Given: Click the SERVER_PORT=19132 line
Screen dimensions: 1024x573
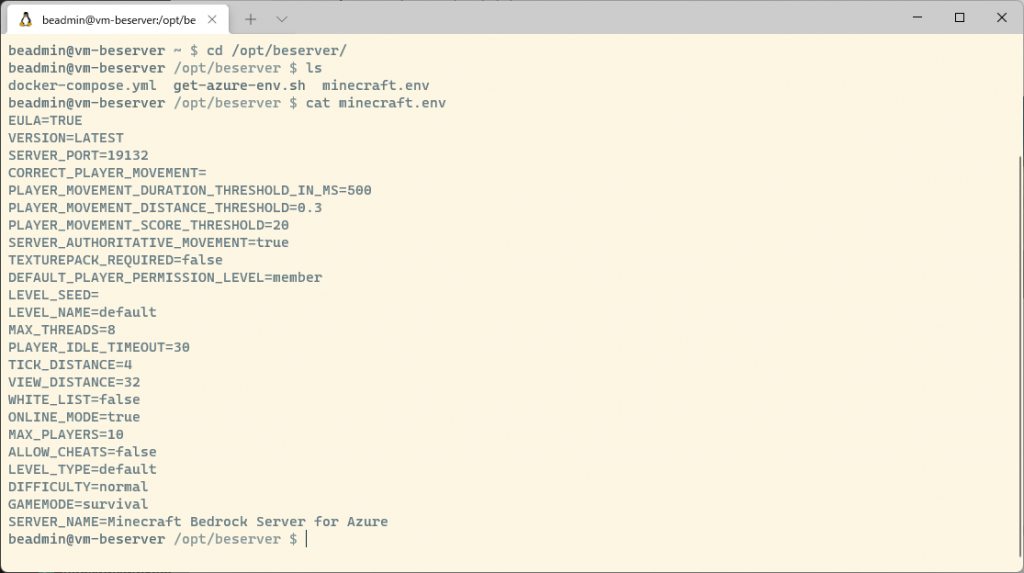Looking at the screenshot, I should [x=78, y=156].
